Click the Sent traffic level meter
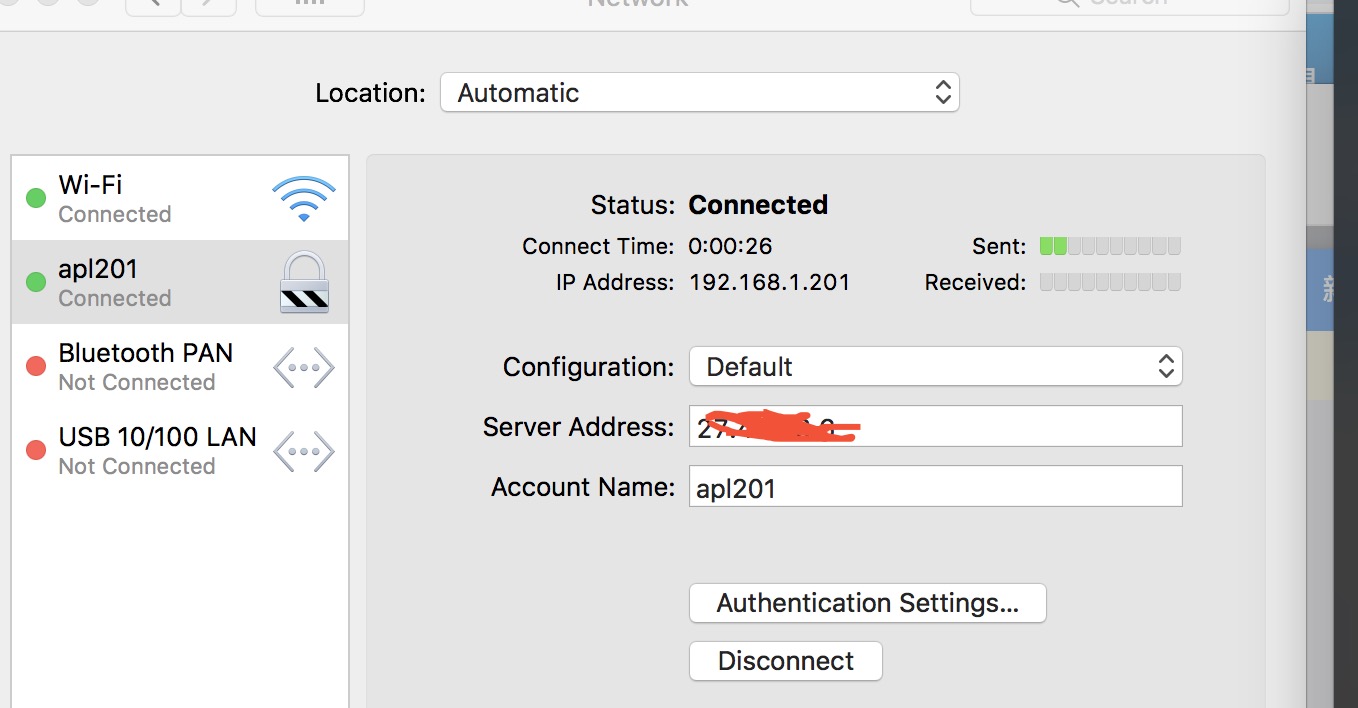The image size is (1358, 708). tap(1110, 246)
